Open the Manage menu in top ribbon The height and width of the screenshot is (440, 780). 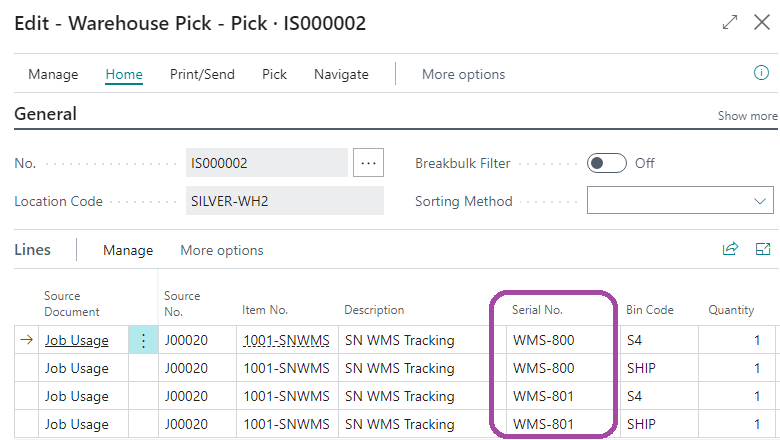[x=53, y=74]
